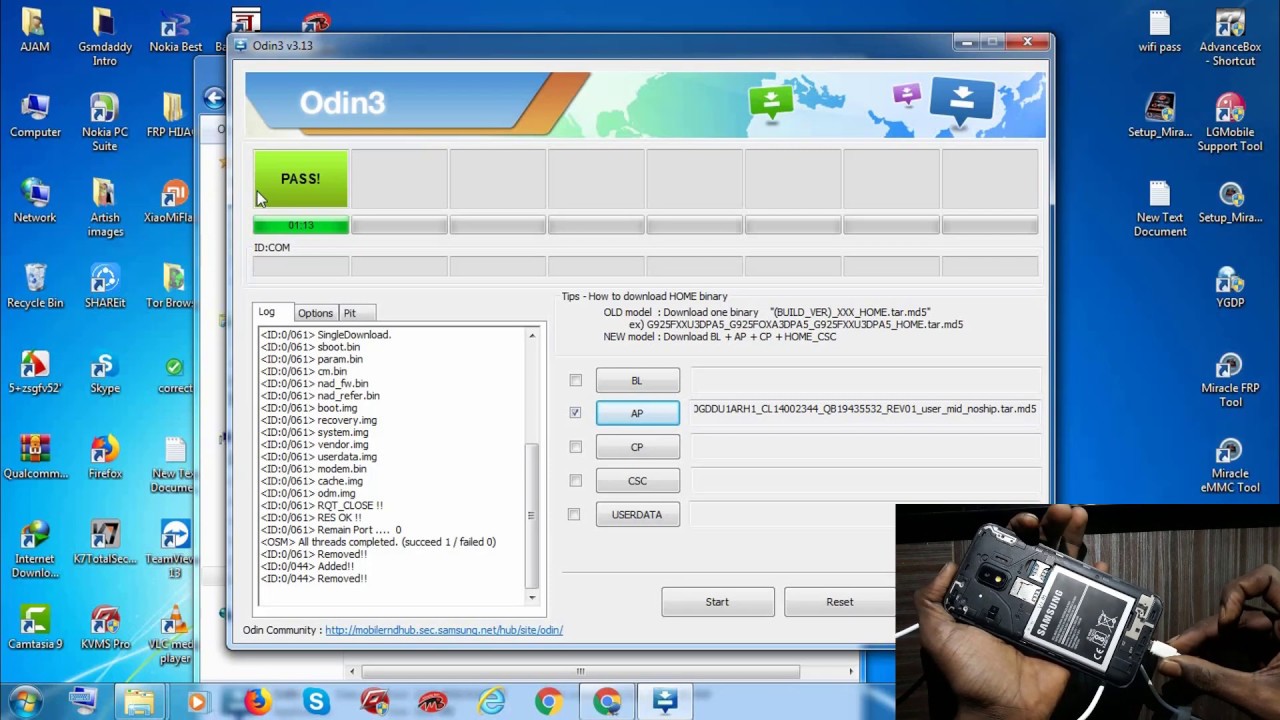Click the 'RES OK !!' log line
Image resolution: width=1280 pixels, height=720 pixels.
tap(311, 518)
